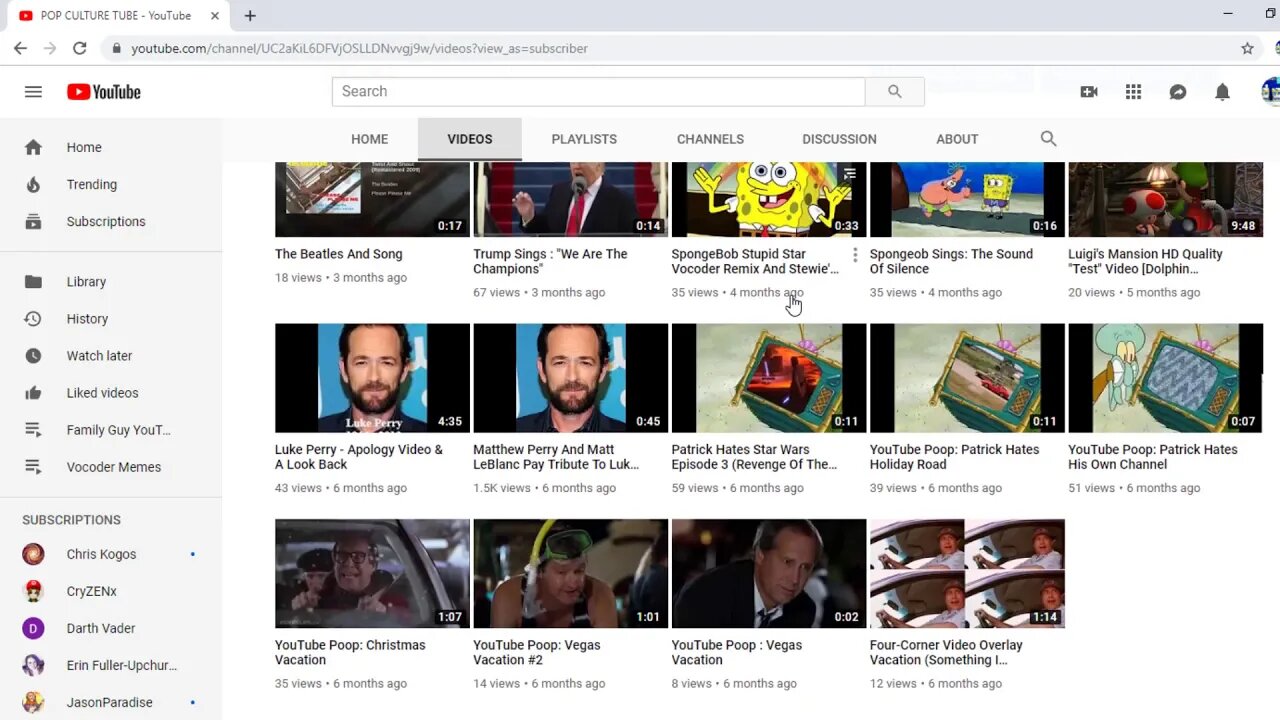The image size is (1280, 720).
Task: Switch to the HOME channel tab
Action: 369,139
